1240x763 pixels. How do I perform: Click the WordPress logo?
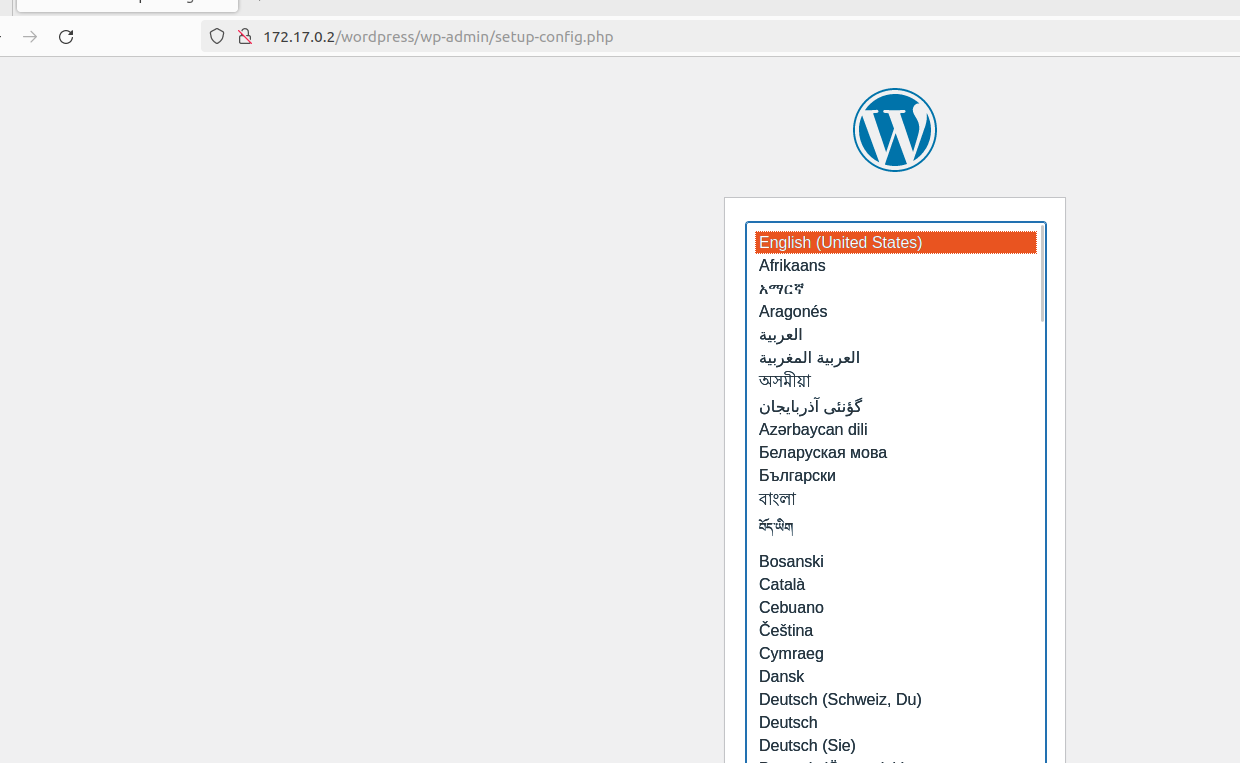click(x=895, y=130)
